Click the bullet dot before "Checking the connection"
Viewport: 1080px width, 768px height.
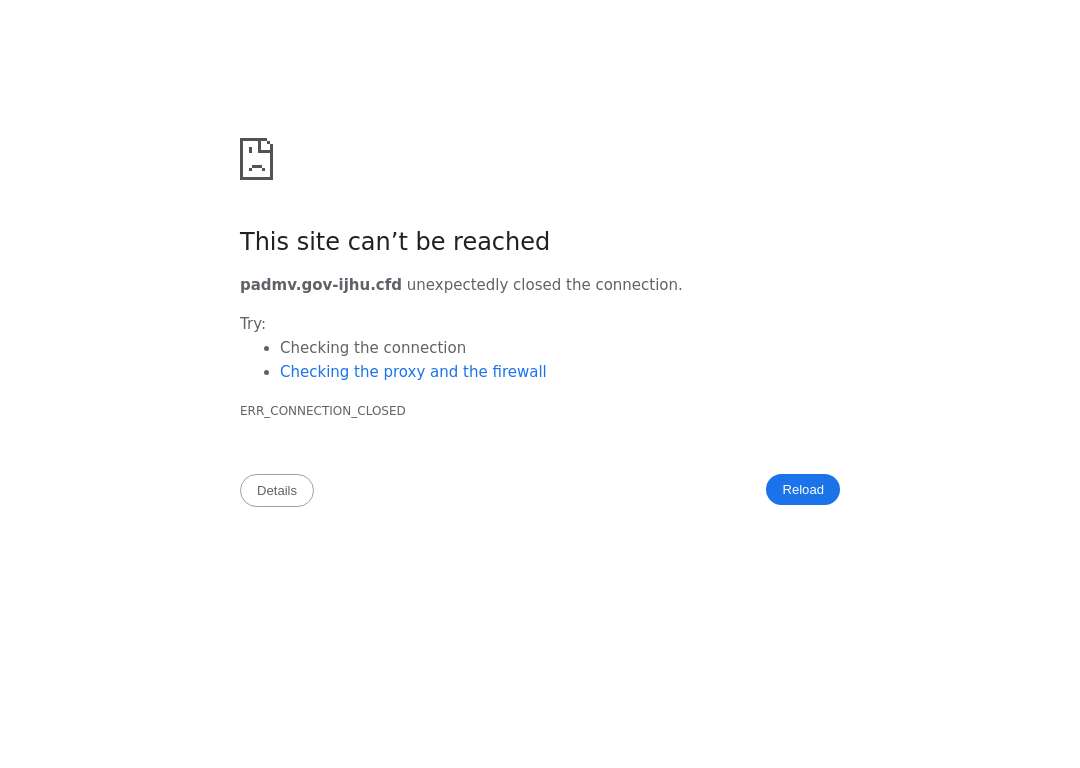[x=267, y=349]
